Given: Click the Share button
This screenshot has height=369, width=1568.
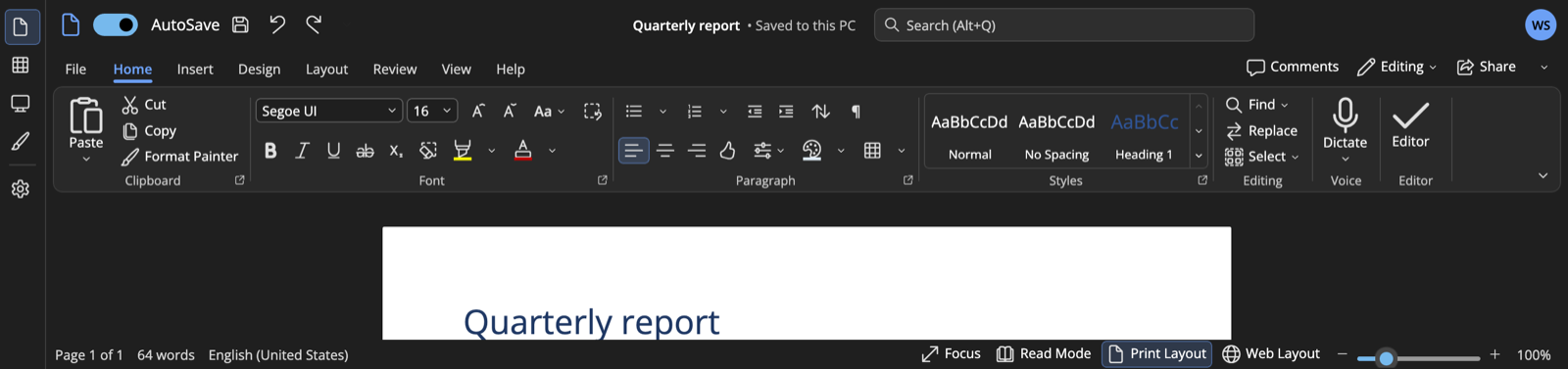Looking at the screenshot, I should click(1486, 67).
